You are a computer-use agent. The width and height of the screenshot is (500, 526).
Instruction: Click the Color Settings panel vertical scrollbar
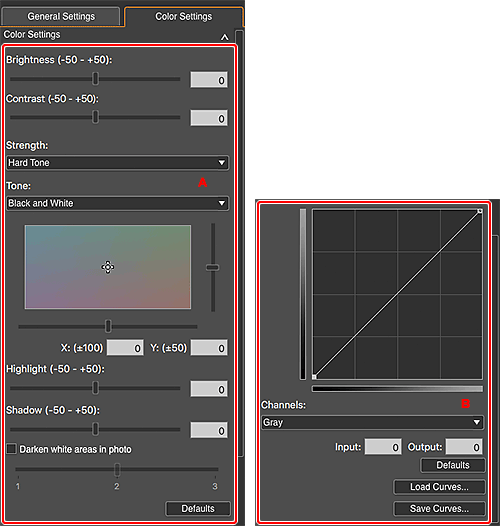pos(240,243)
